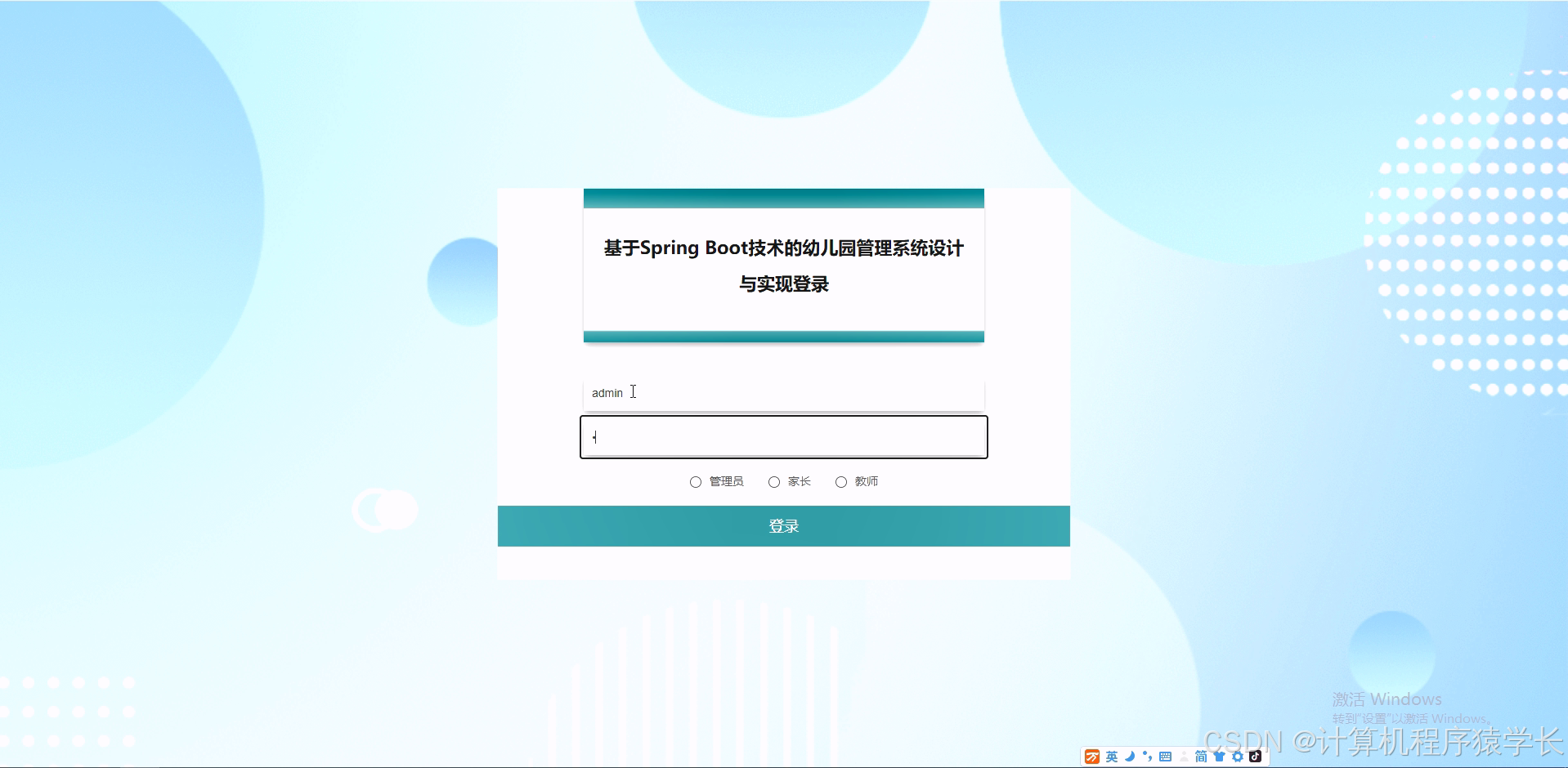This screenshot has height=768, width=1568.
Task: Click the Douyin icon on input toolbar
Action: 1257,757
